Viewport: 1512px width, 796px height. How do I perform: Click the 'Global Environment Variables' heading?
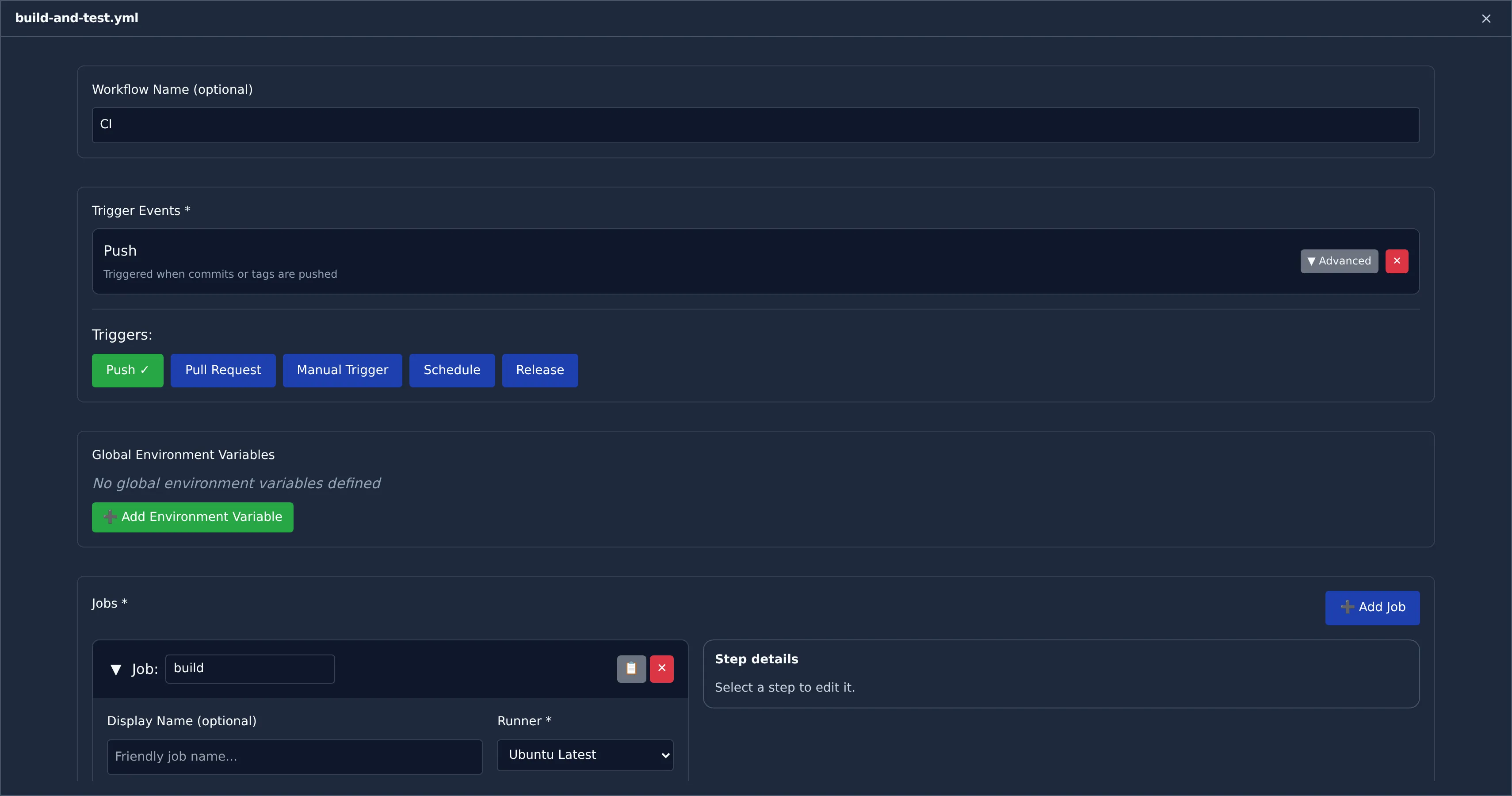pos(183,455)
